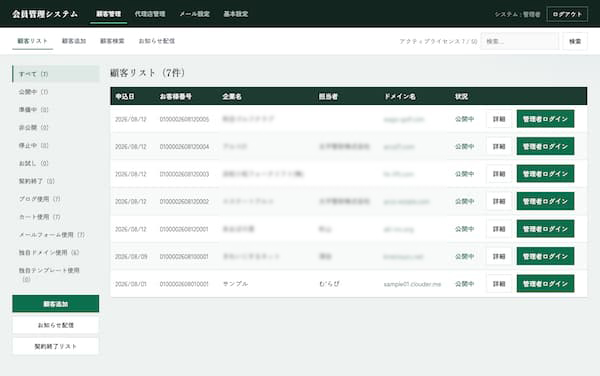Select the 顧客リスト sub-tab
Image resolution: width=600 pixels, height=376 pixels.
(x=33, y=41)
